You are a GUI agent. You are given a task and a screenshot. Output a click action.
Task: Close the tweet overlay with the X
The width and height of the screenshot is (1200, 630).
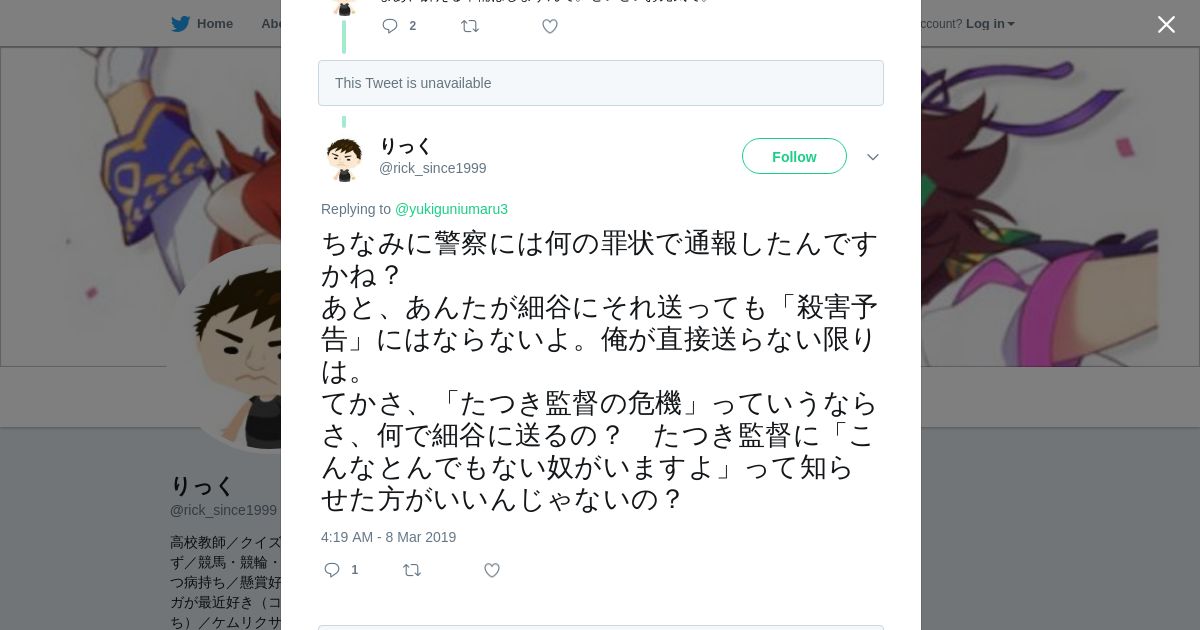[x=1166, y=24]
